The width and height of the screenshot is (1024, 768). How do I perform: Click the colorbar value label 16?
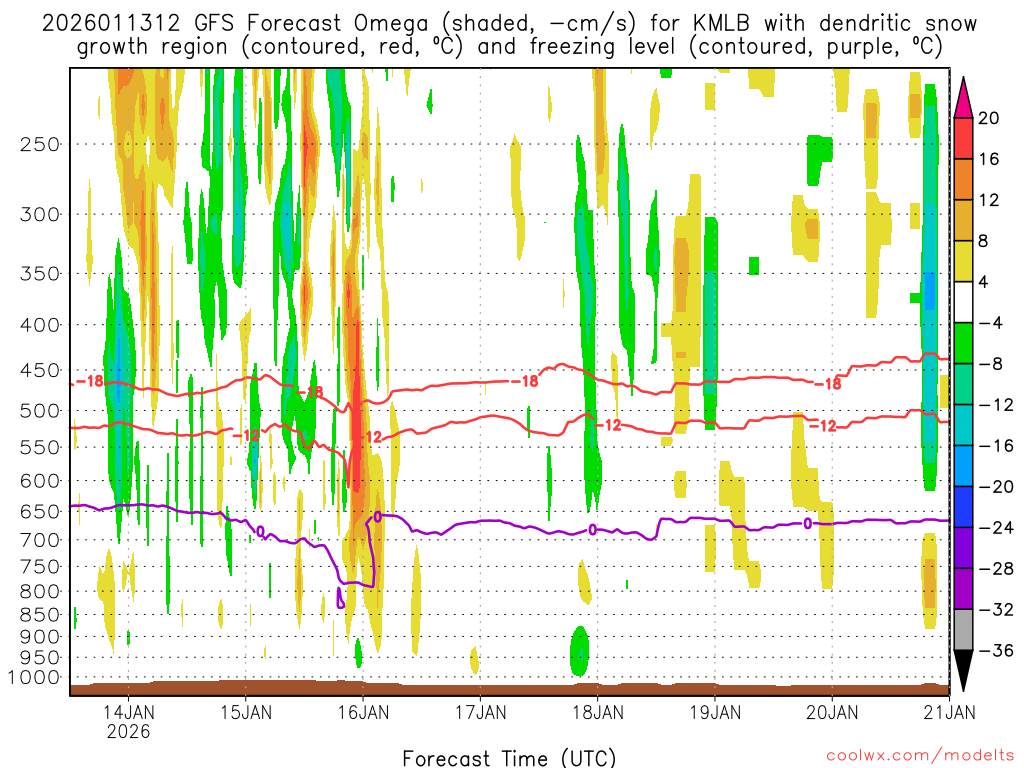pyautogui.click(x=989, y=159)
